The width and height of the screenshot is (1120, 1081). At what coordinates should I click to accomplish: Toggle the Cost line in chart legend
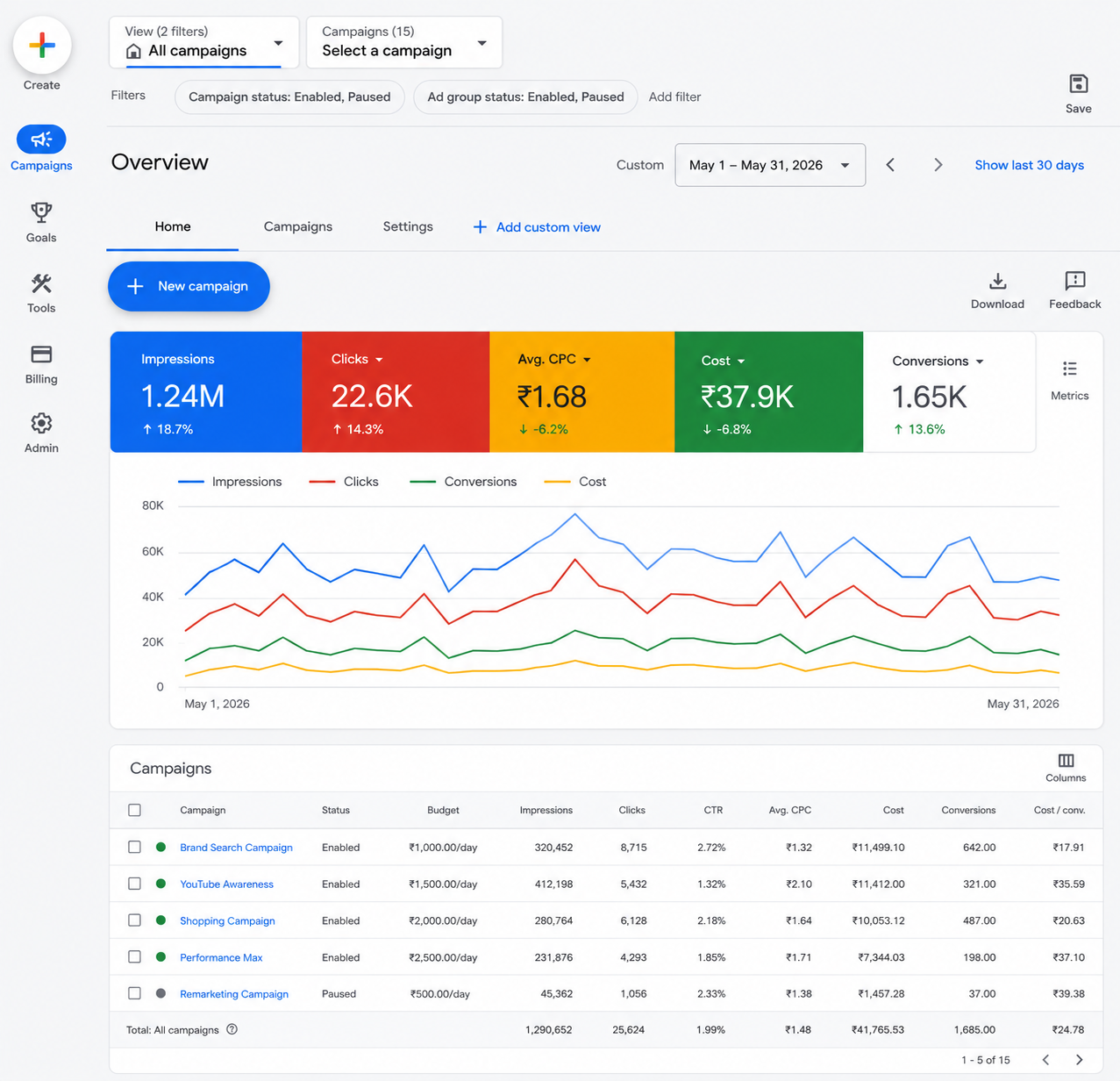(x=575, y=482)
